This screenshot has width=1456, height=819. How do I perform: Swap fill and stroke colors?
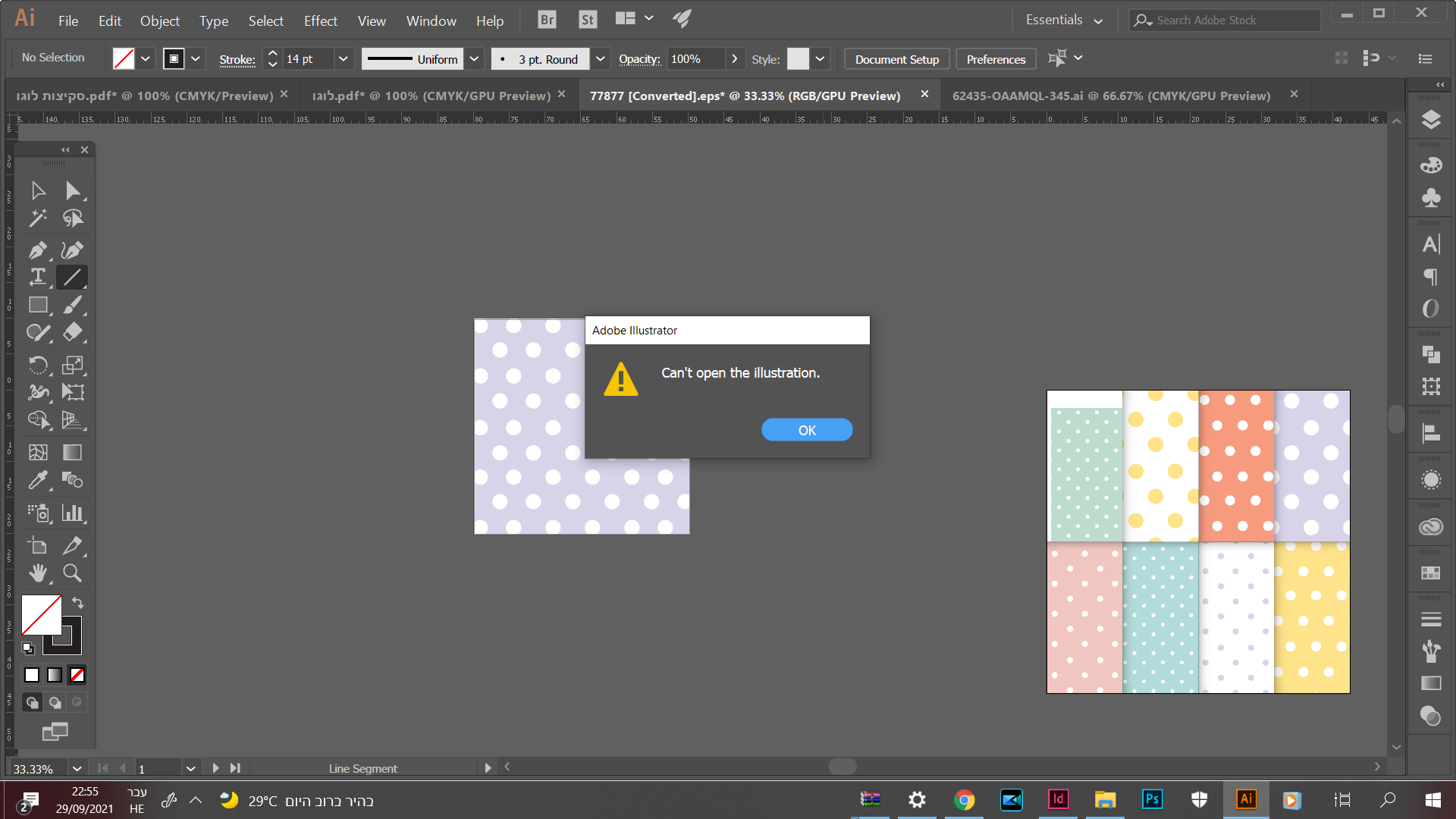78,603
